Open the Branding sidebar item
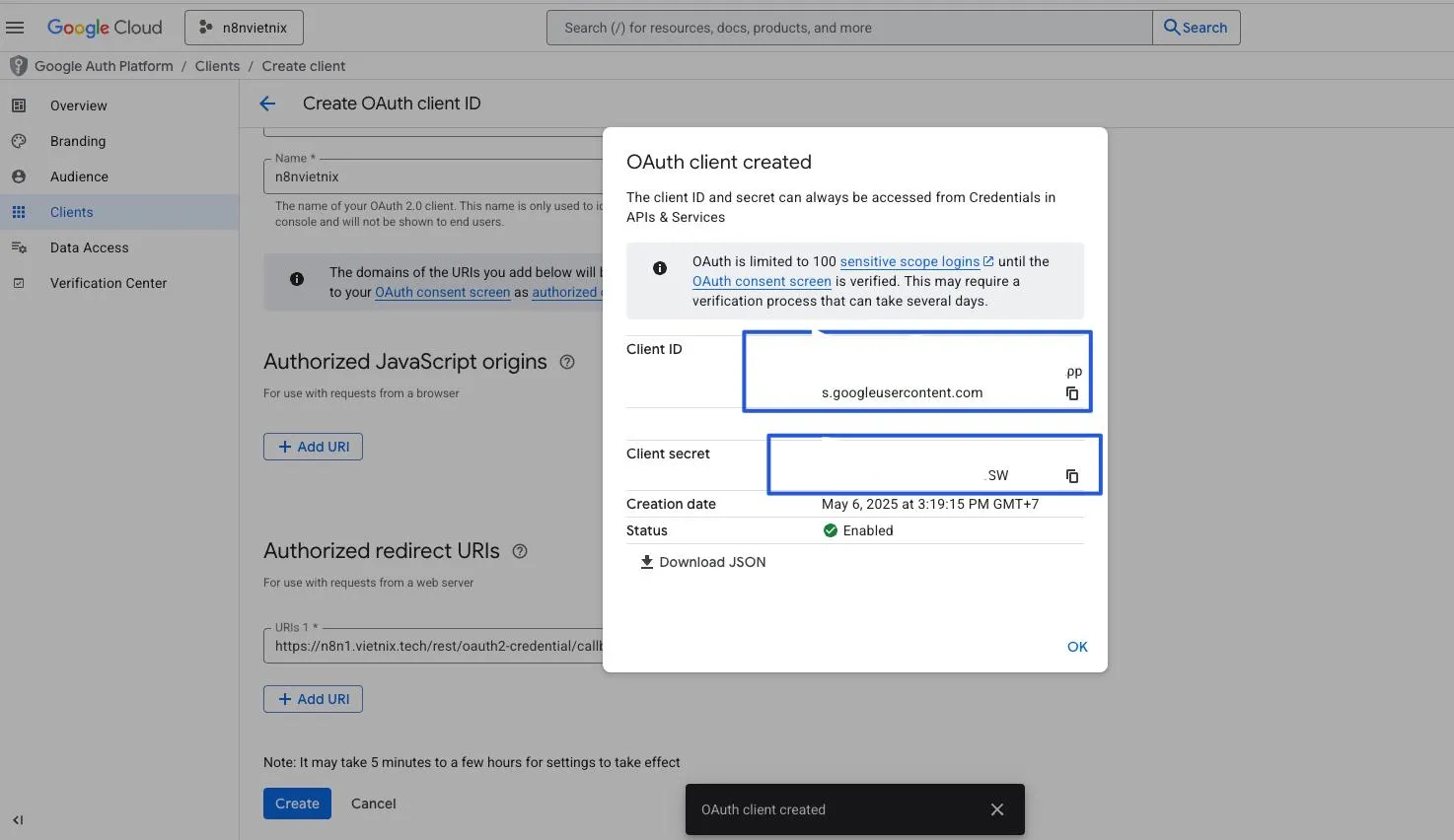1454x840 pixels. pyautogui.click(x=119, y=141)
